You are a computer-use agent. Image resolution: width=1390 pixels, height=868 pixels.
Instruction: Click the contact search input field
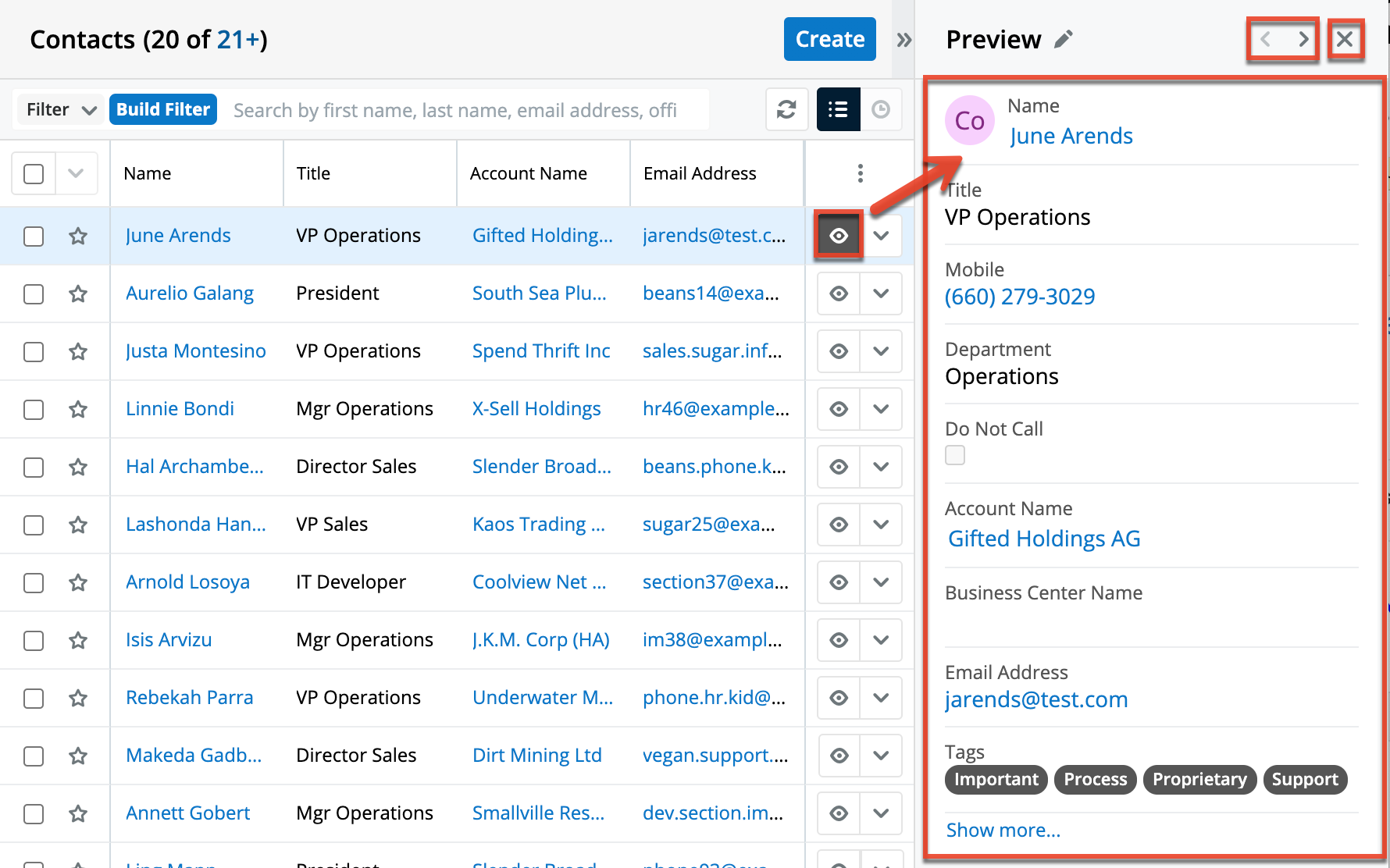coord(469,110)
